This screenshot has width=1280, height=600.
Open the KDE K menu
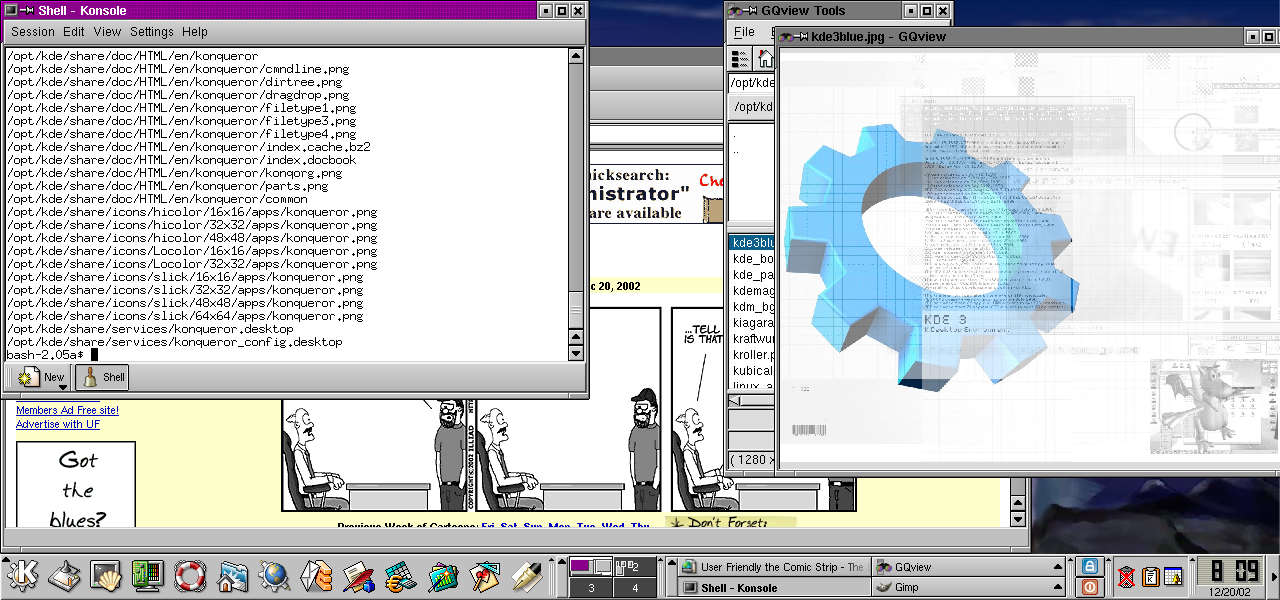point(23,575)
